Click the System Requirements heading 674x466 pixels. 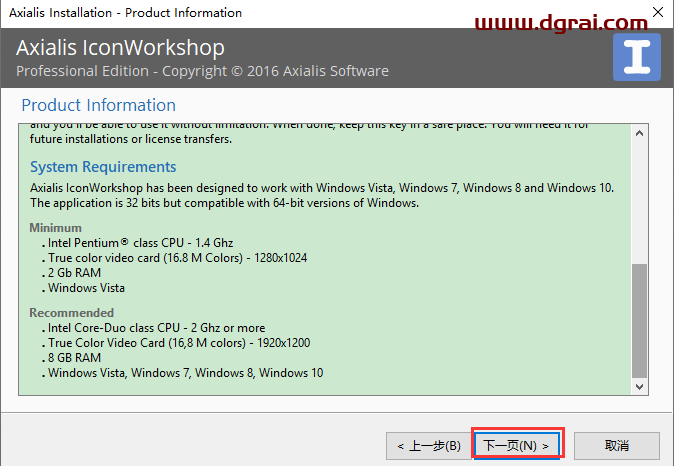[103, 166]
